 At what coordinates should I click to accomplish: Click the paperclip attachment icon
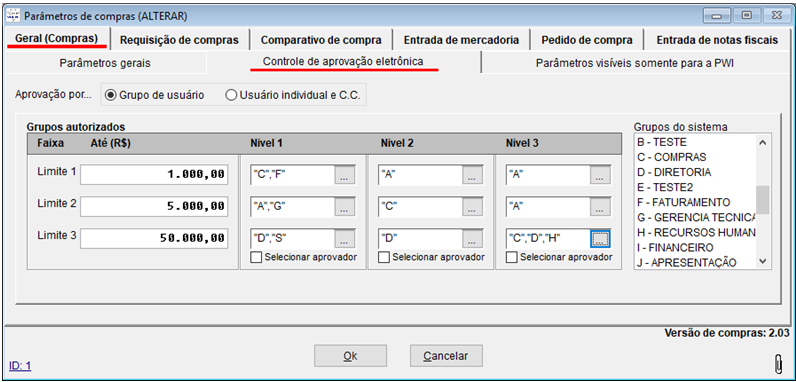coord(778,363)
